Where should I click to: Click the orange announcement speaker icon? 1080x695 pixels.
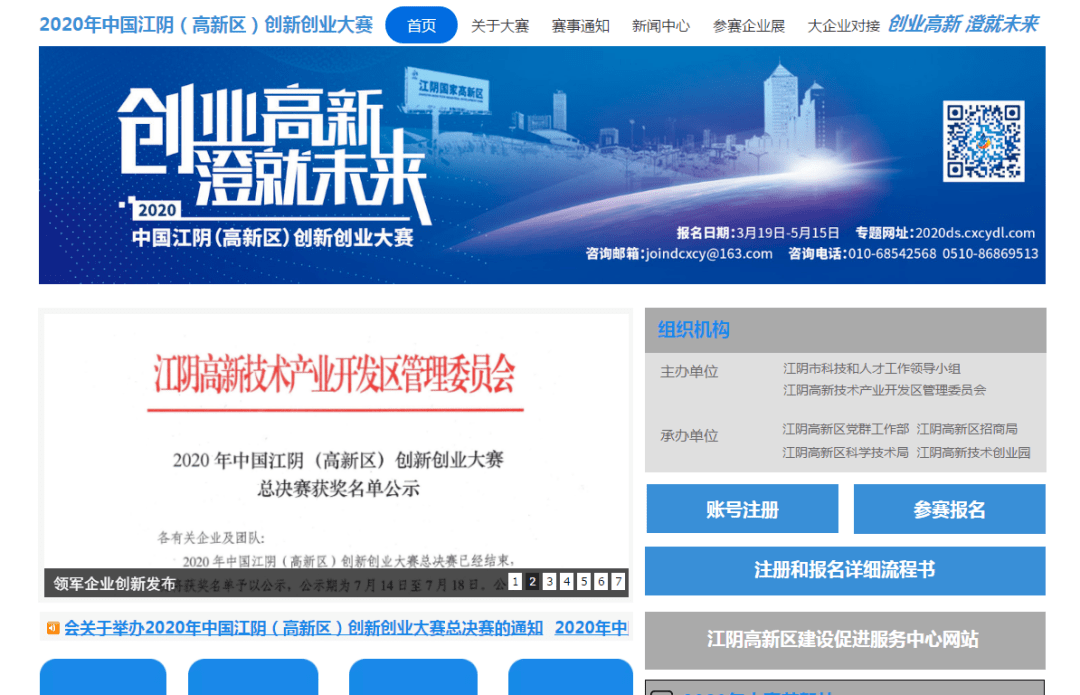[53, 628]
